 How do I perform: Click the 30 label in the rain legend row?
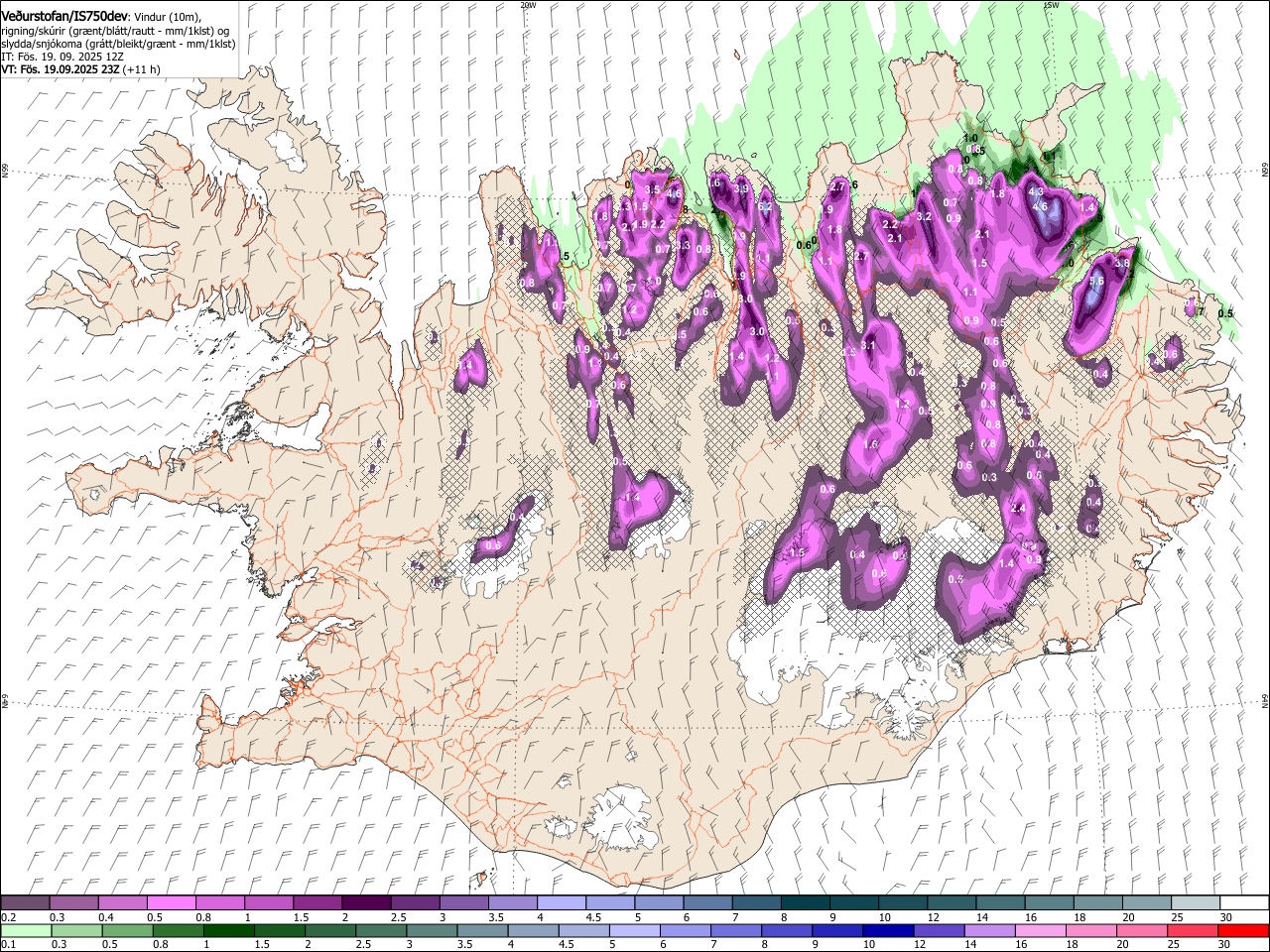(1226, 944)
